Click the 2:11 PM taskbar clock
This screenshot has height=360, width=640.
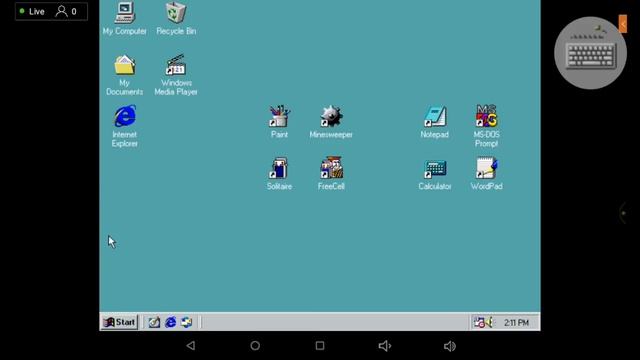(516, 323)
